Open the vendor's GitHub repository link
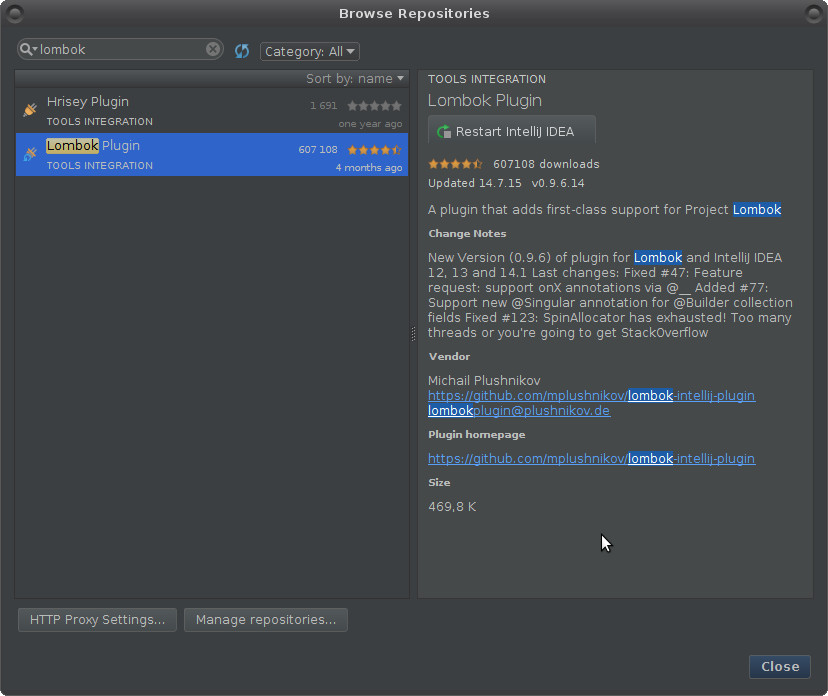828x696 pixels. pos(591,395)
